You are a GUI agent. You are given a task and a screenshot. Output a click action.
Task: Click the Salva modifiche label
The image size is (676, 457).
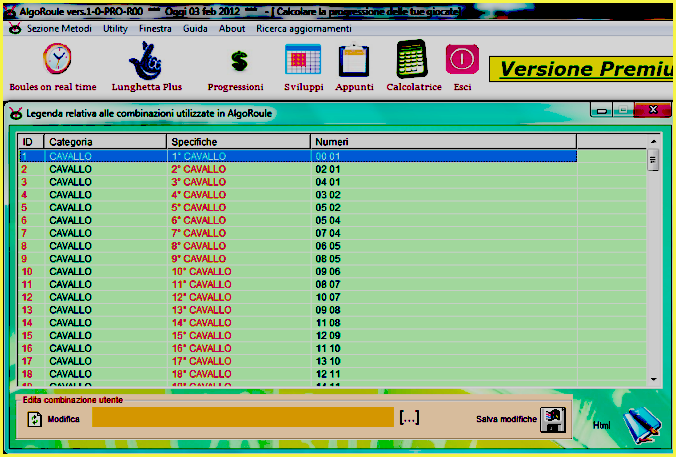click(506, 419)
